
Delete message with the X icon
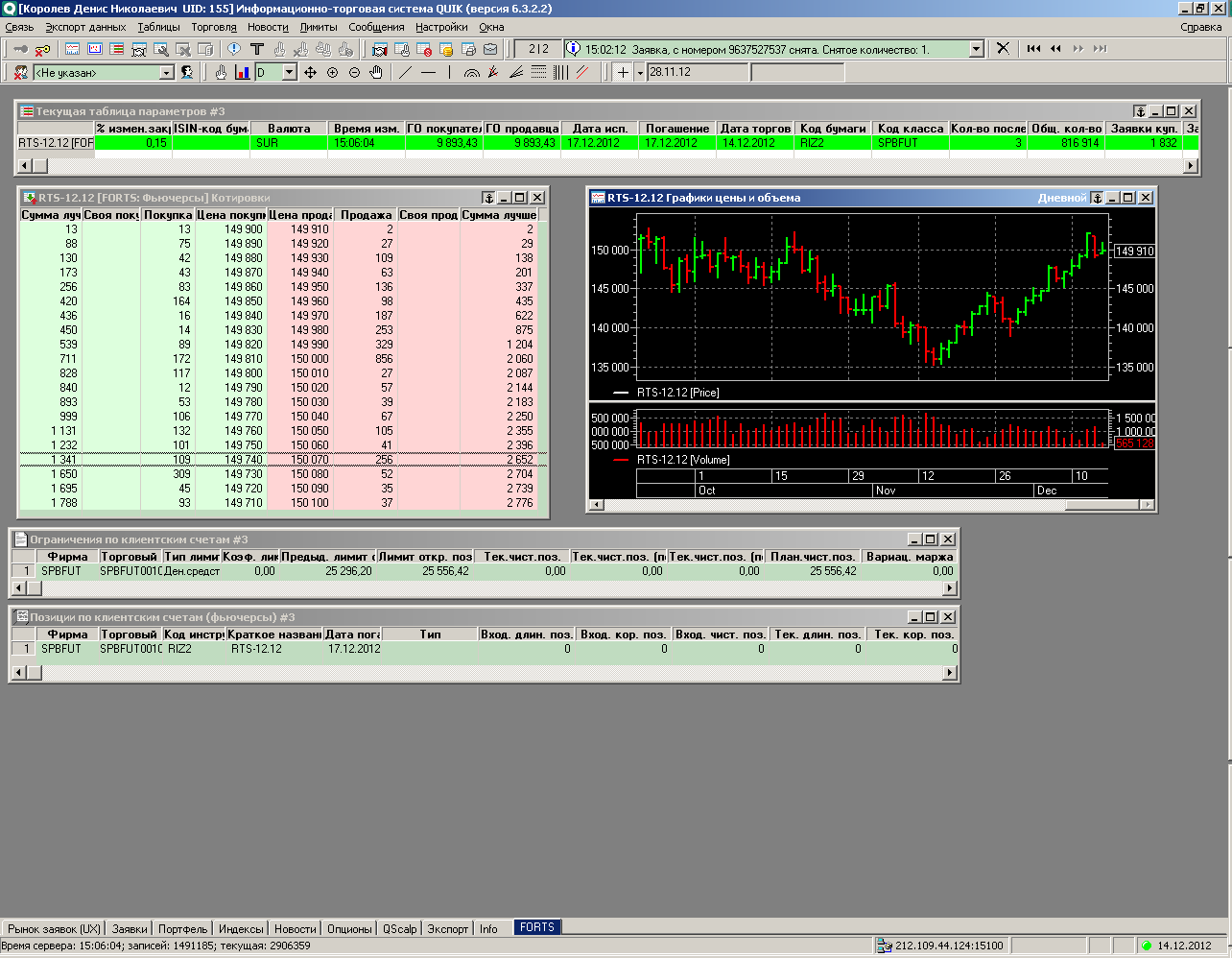[1003, 48]
